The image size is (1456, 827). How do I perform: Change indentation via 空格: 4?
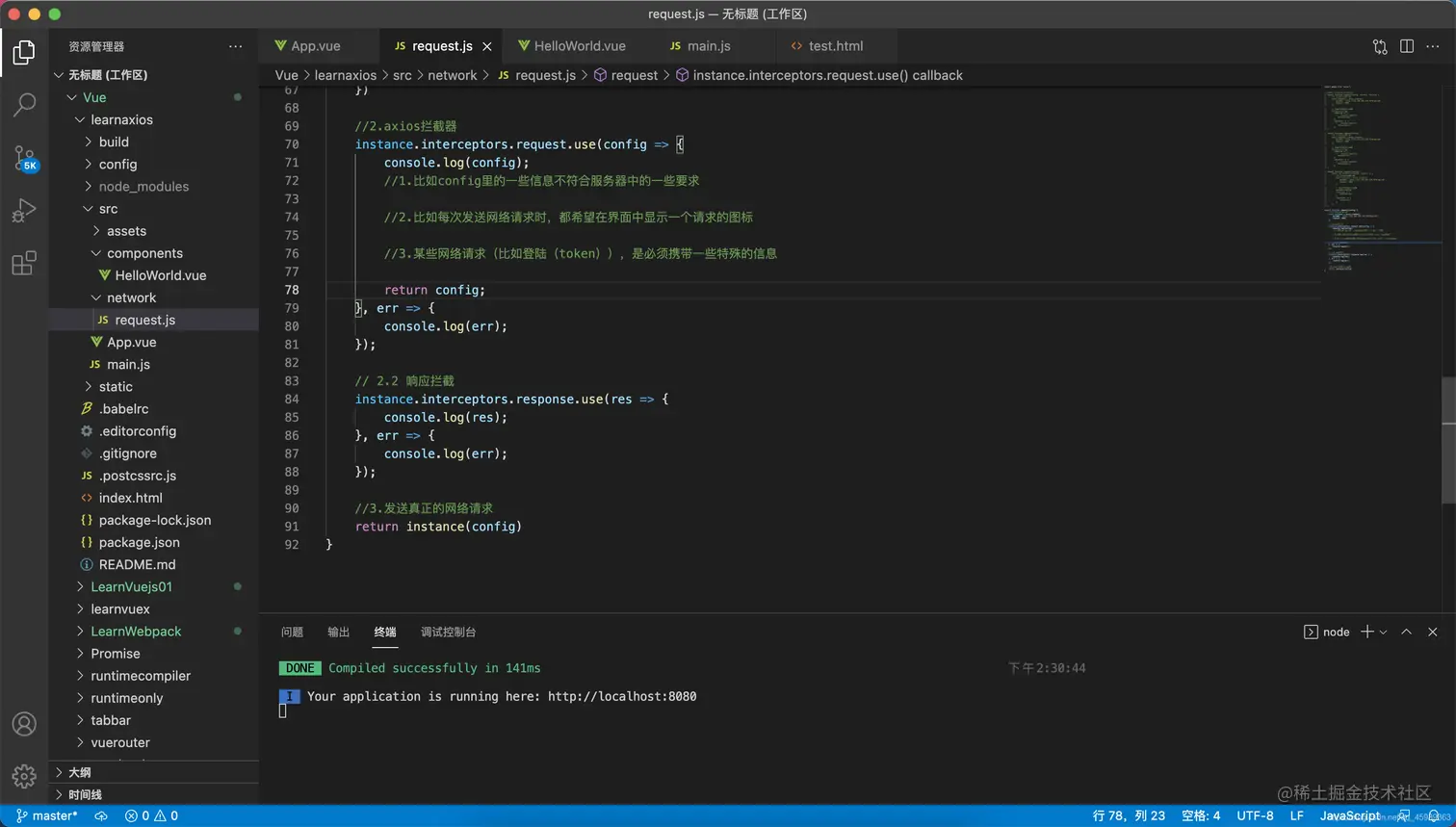coord(1201,815)
